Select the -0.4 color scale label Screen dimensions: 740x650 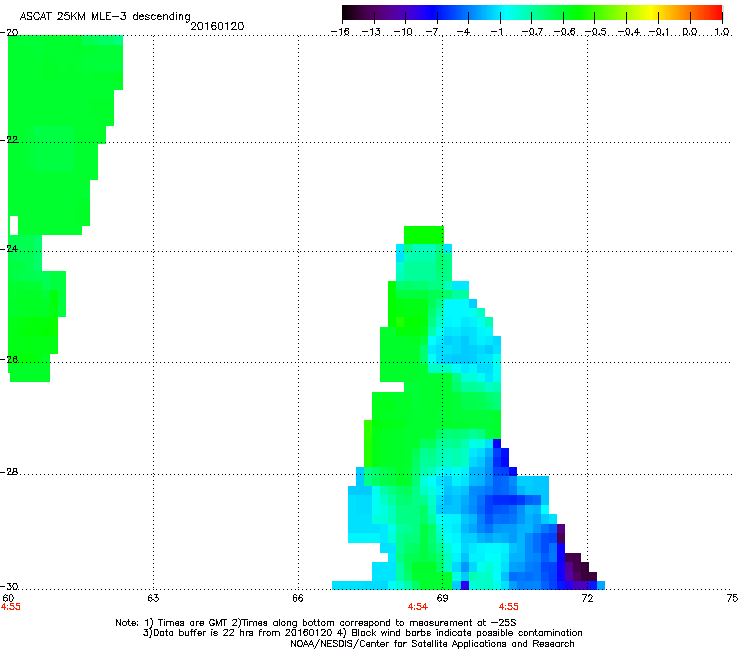pyautogui.click(x=629, y=32)
